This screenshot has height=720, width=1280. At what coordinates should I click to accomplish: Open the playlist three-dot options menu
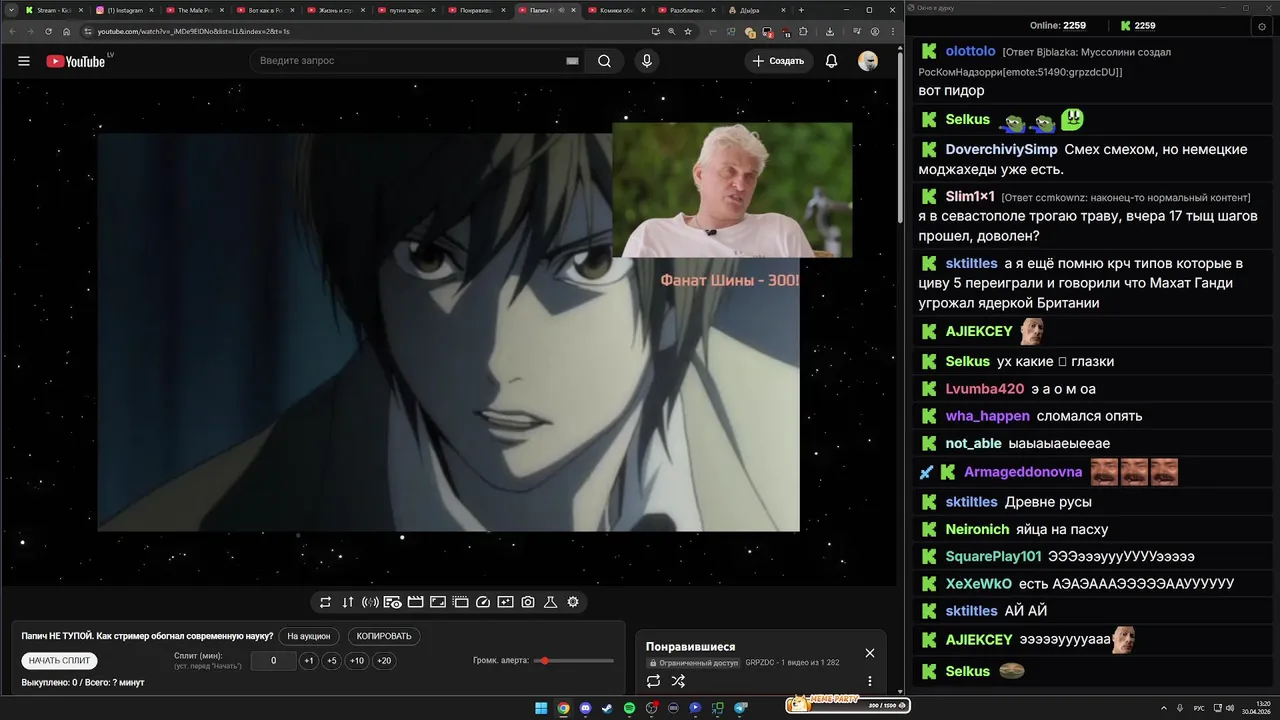pos(869,681)
